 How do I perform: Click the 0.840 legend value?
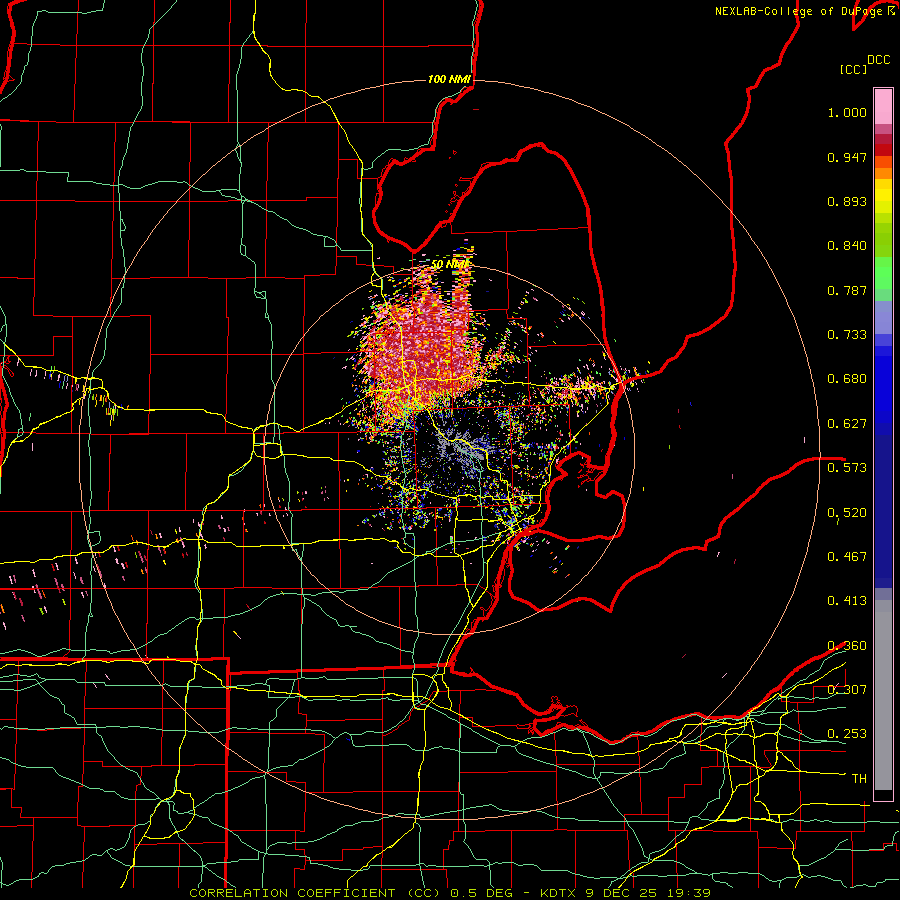click(847, 246)
